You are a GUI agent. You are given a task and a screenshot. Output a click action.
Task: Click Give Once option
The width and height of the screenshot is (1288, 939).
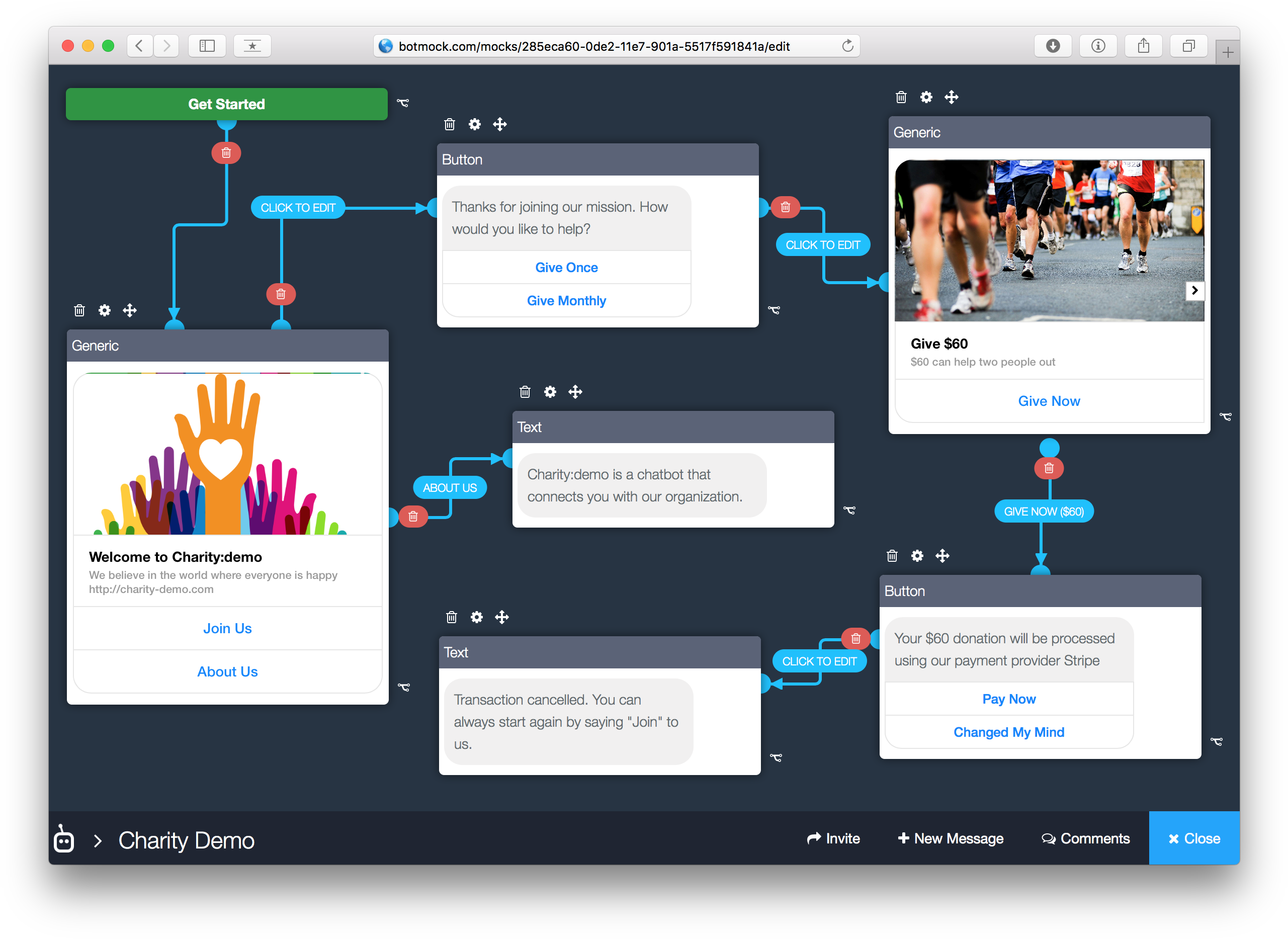click(x=567, y=268)
